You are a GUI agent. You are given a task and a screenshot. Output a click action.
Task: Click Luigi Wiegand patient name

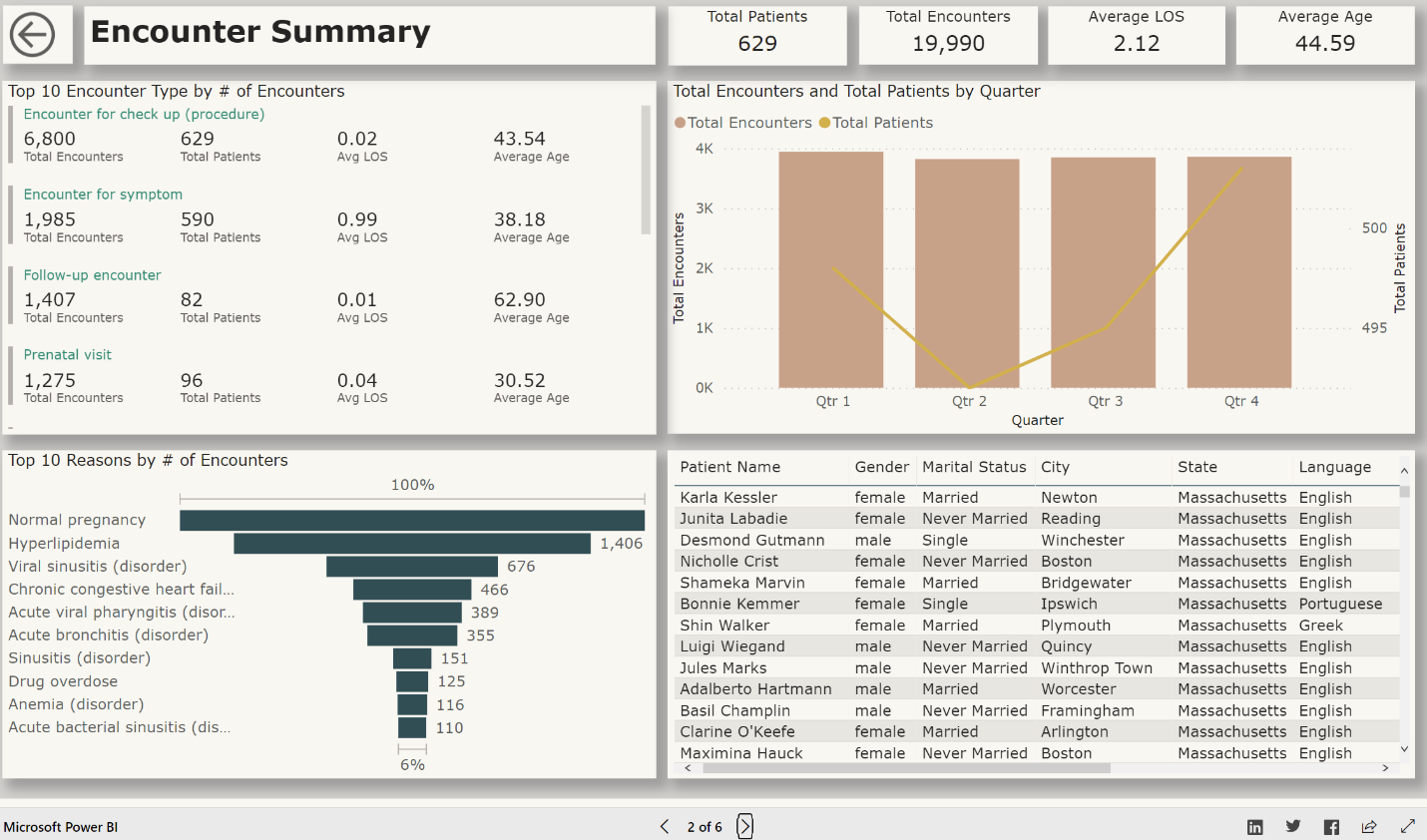[732, 646]
